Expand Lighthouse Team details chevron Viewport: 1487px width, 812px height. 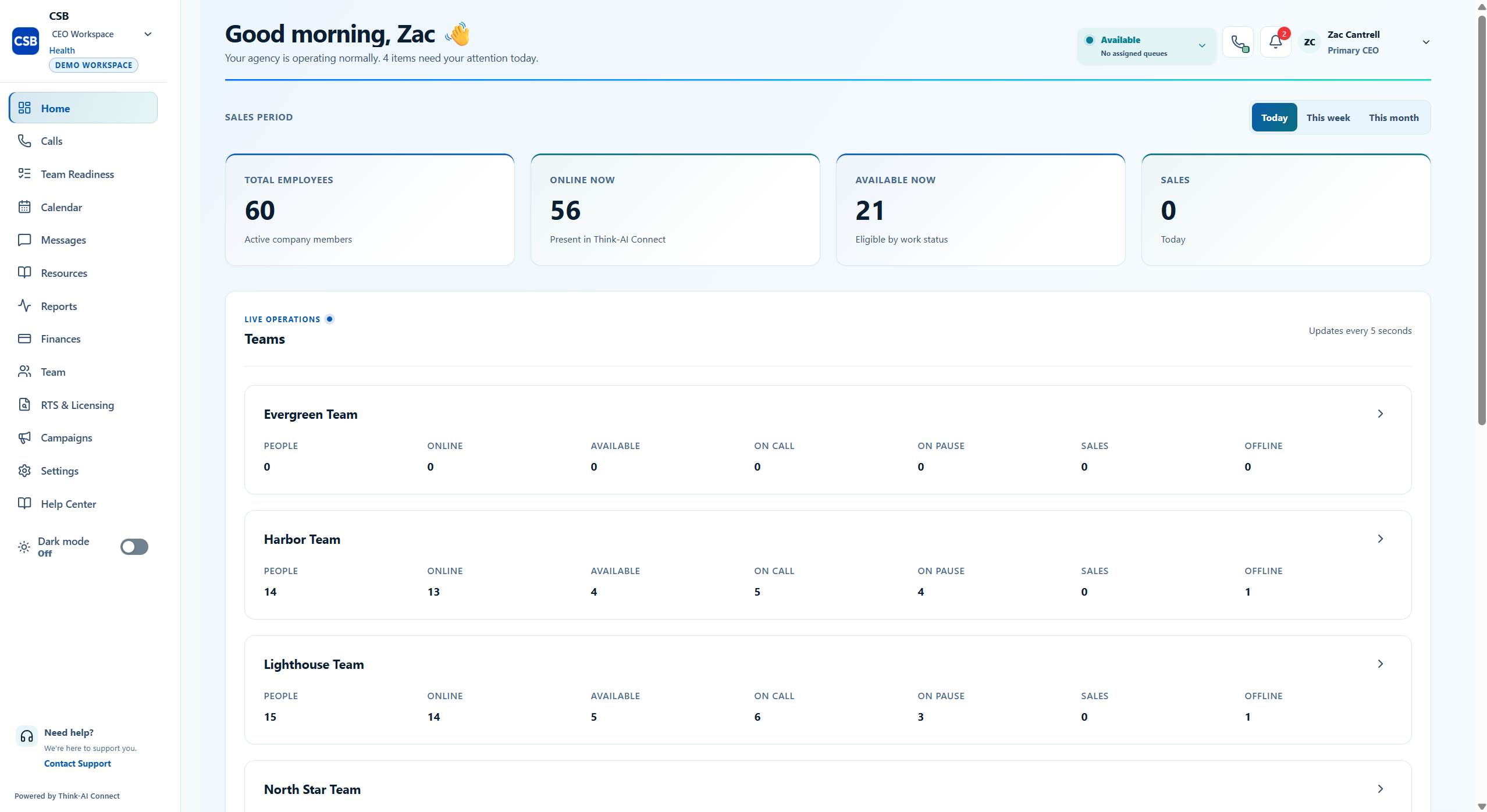1381,664
